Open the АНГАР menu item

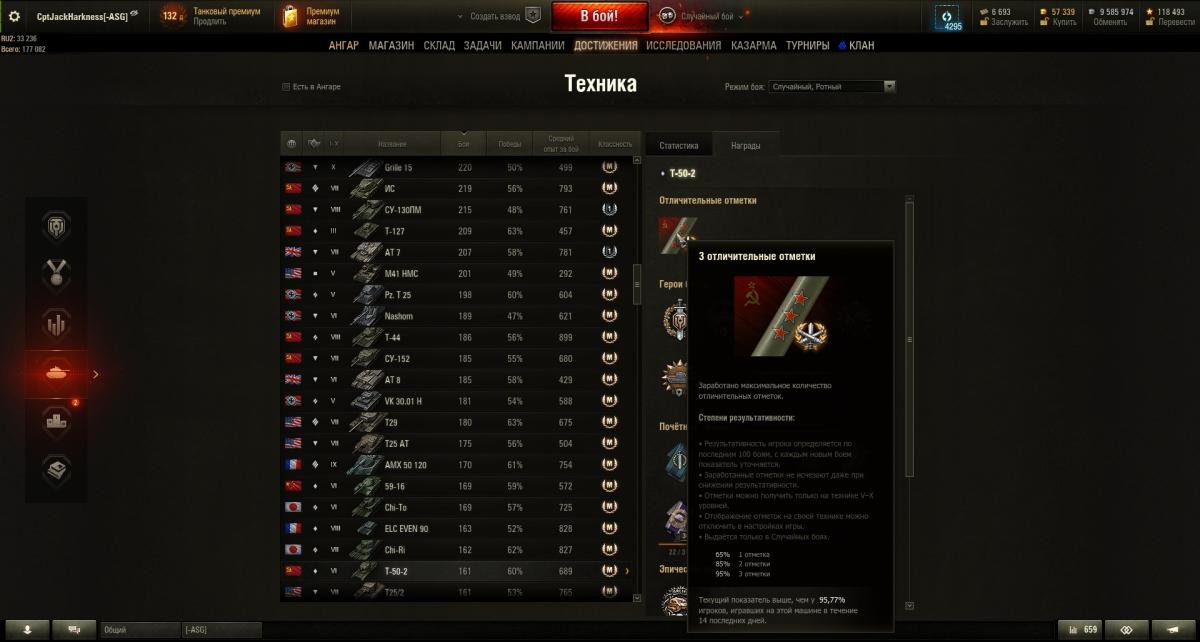(343, 46)
